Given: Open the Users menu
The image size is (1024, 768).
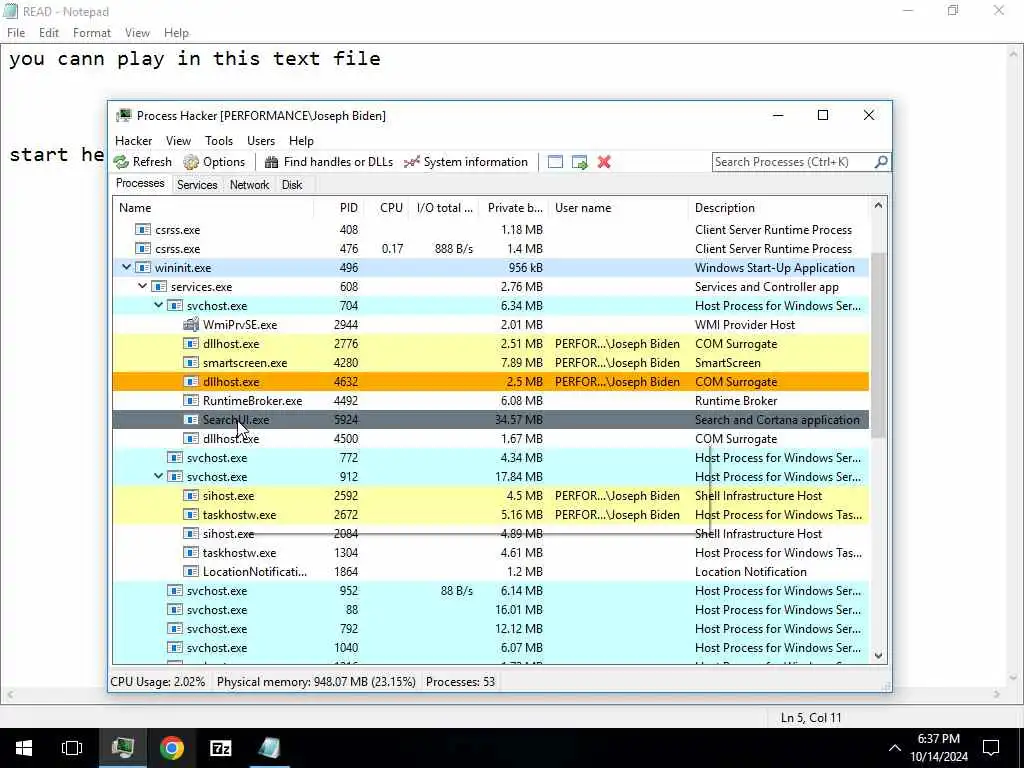Looking at the screenshot, I should point(261,140).
